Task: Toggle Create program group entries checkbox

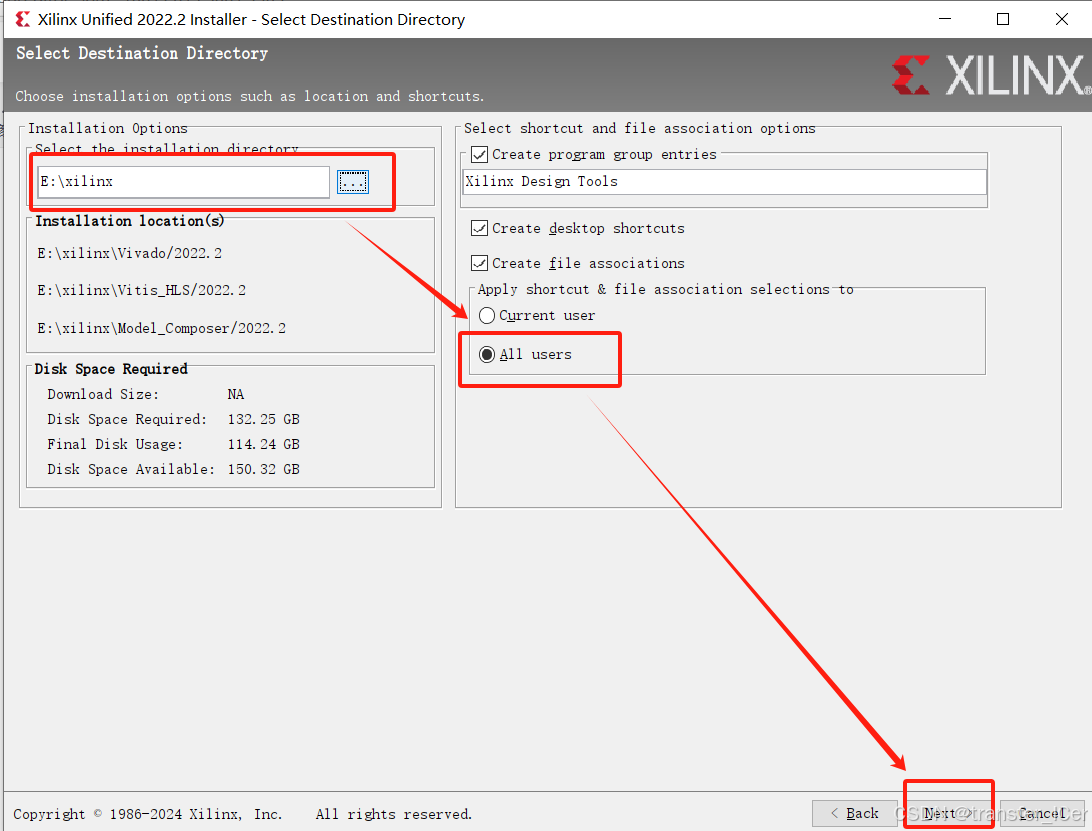Action: coord(479,155)
